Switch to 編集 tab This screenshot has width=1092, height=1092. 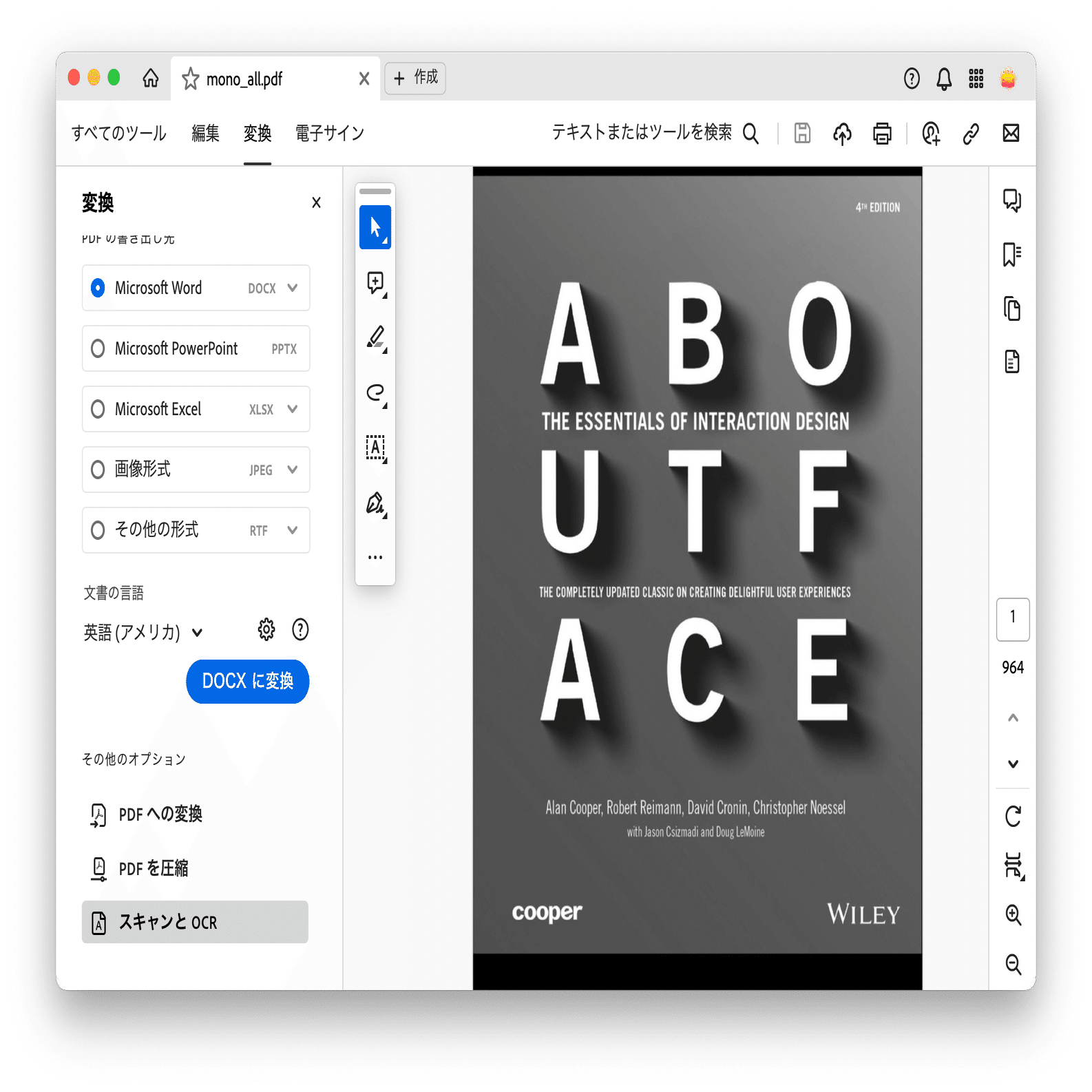205,133
